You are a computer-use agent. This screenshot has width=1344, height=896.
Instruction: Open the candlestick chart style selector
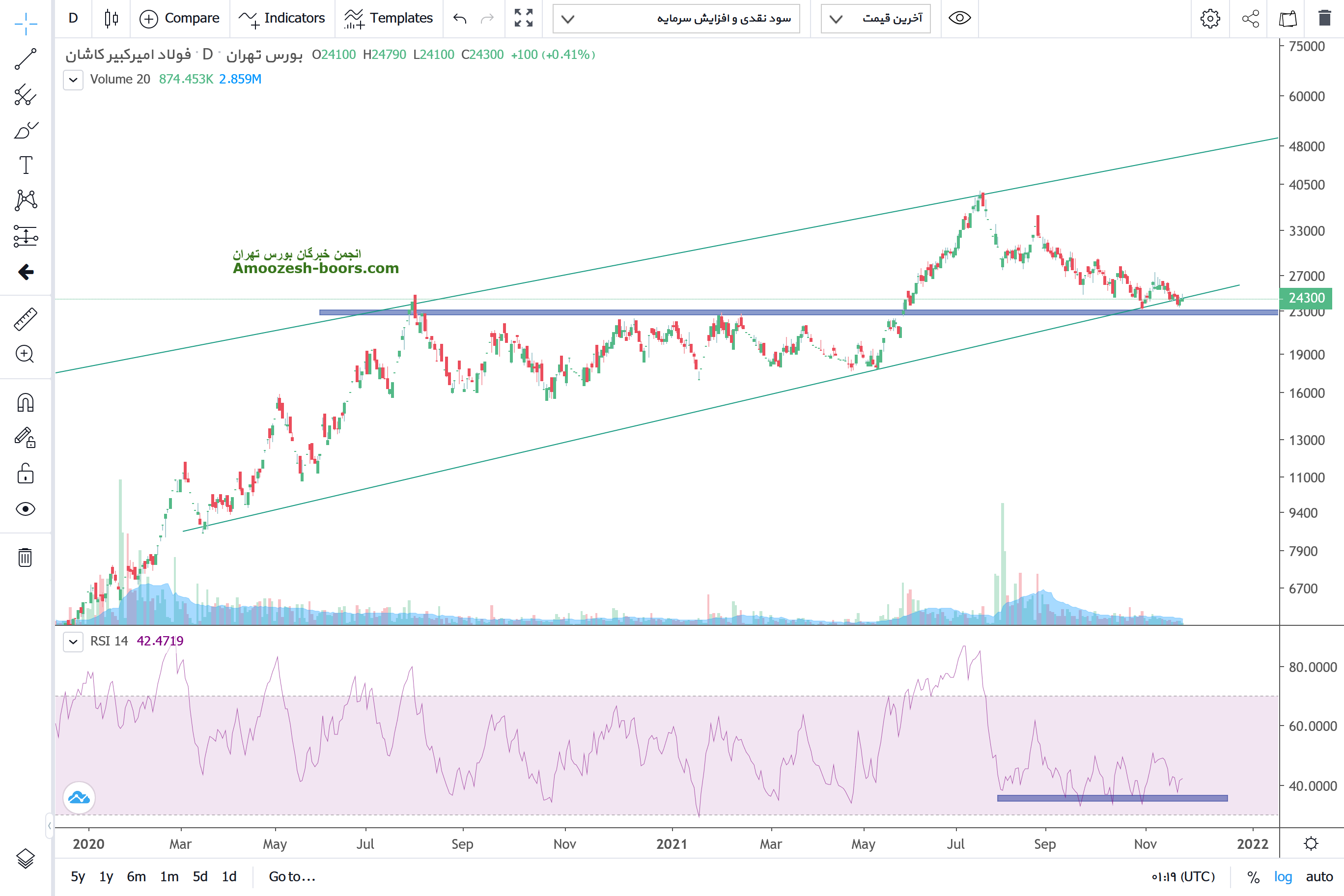(x=112, y=18)
